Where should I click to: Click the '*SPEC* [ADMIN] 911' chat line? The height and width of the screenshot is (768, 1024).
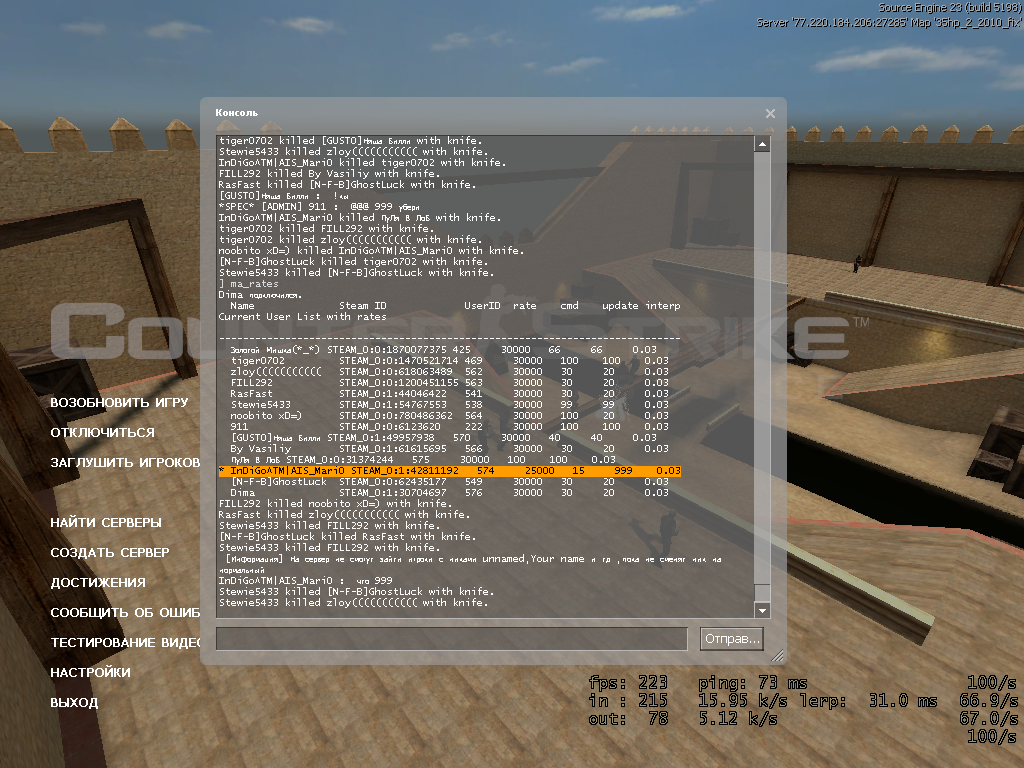319,206
